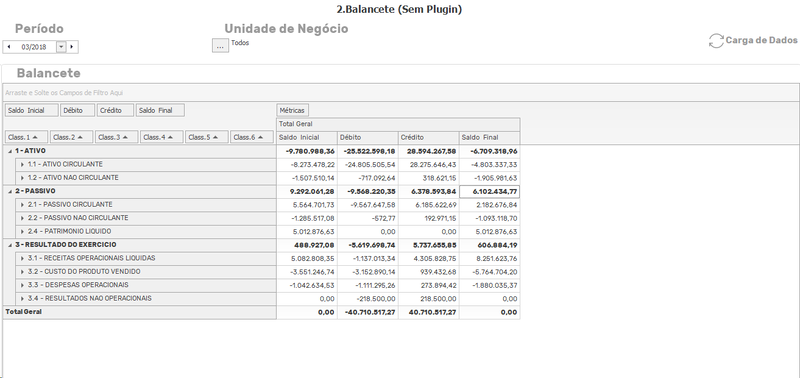Viewport: 800px width, 378px height.
Task: Select total cell value -40.710.517,27
Action: pyautogui.click(x=367, y=312)
